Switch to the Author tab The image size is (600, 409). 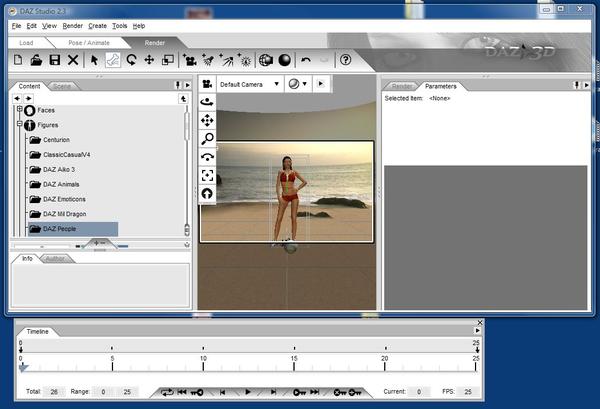click(55, 259)
